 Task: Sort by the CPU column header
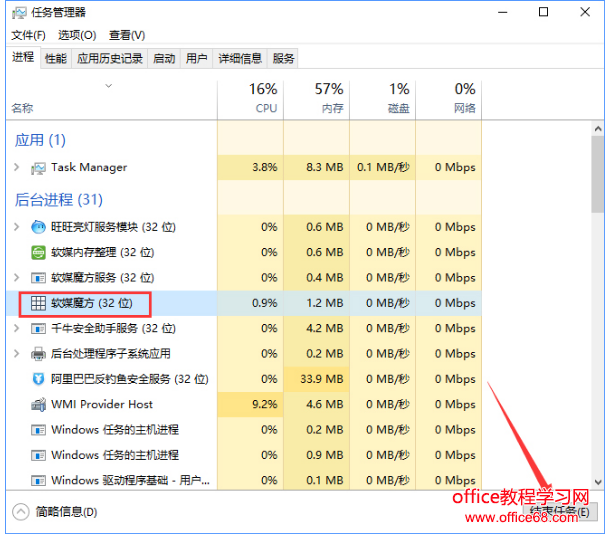pyautogui.click(x=250, y=99)
